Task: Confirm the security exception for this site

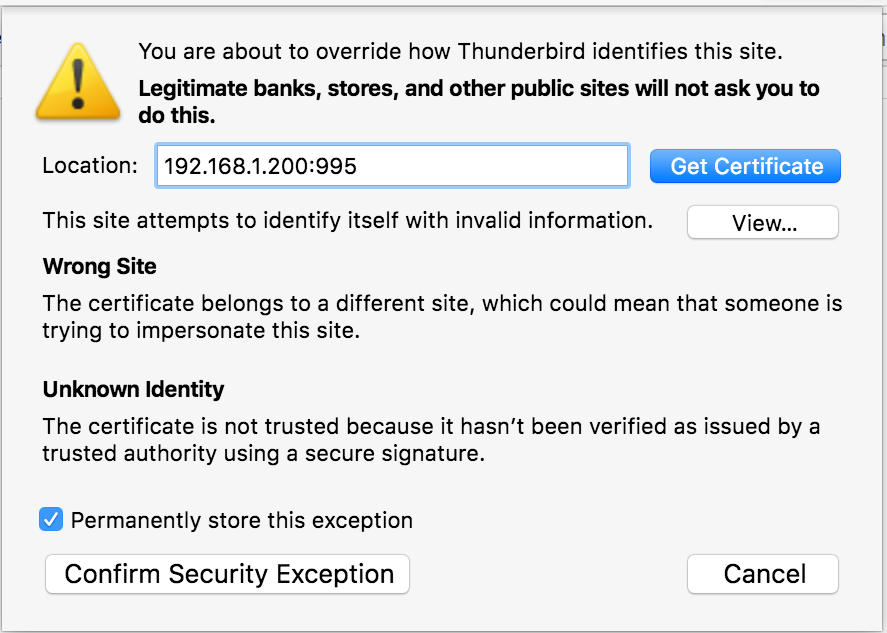Action: tap(227, 574)
